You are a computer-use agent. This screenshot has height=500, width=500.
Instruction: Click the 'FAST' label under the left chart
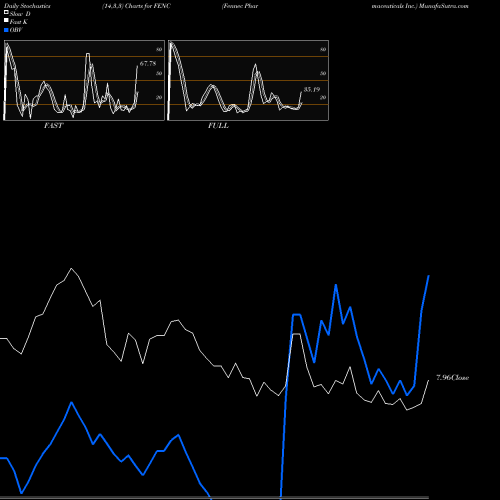pos(53,125)
